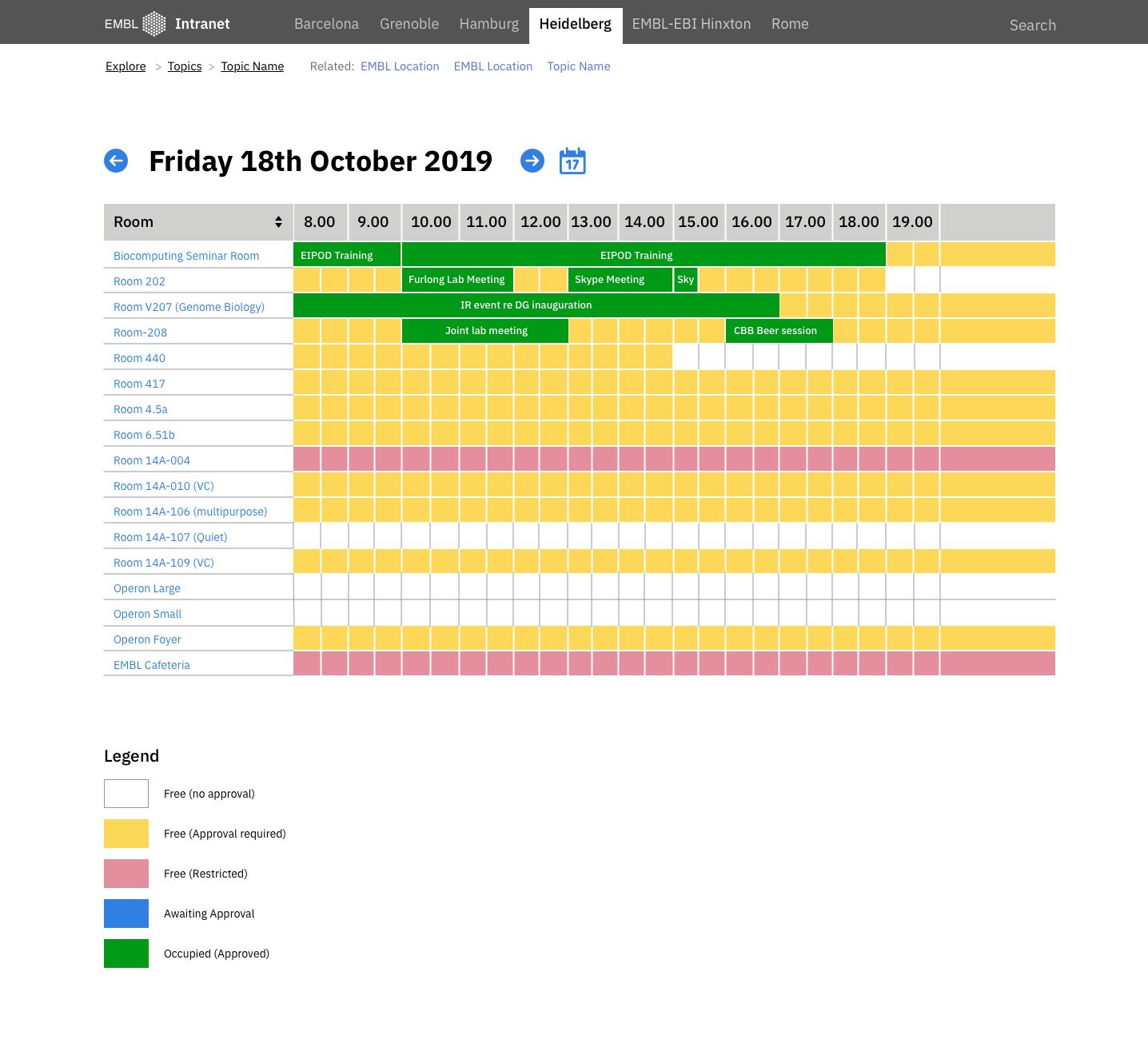Image resolution: width=1148 pixels, height=1055 pixels.
Task: Open the Room 14A-107 (Quiet) link
Action: [x=170, y=537]
